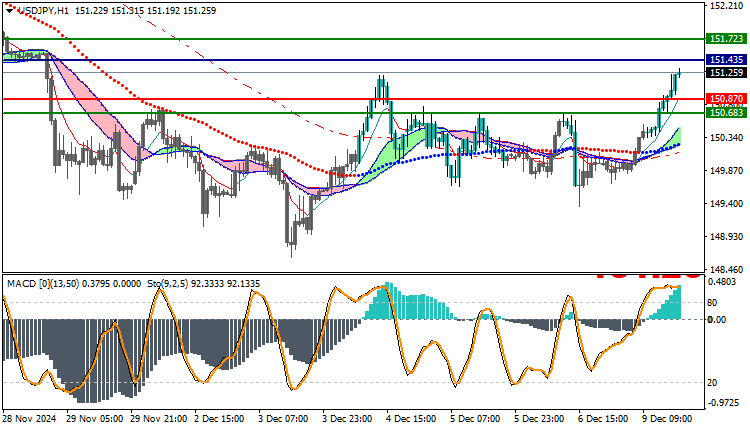Click the 5 Dec 23:00 time label

[x=540, y=419]
